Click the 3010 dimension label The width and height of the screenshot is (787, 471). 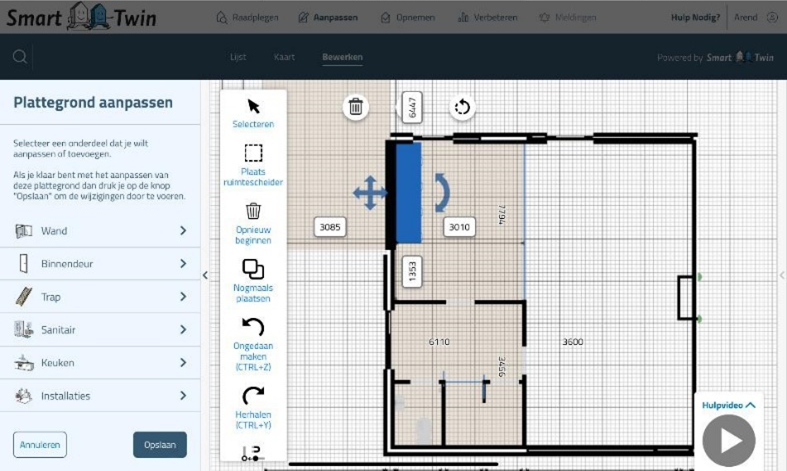tap(459, 227)
